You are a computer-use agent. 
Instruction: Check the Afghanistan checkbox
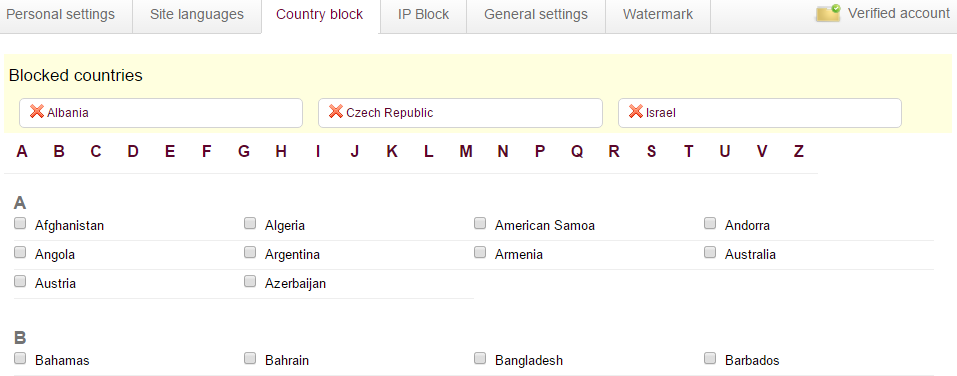tap(20, 223)
